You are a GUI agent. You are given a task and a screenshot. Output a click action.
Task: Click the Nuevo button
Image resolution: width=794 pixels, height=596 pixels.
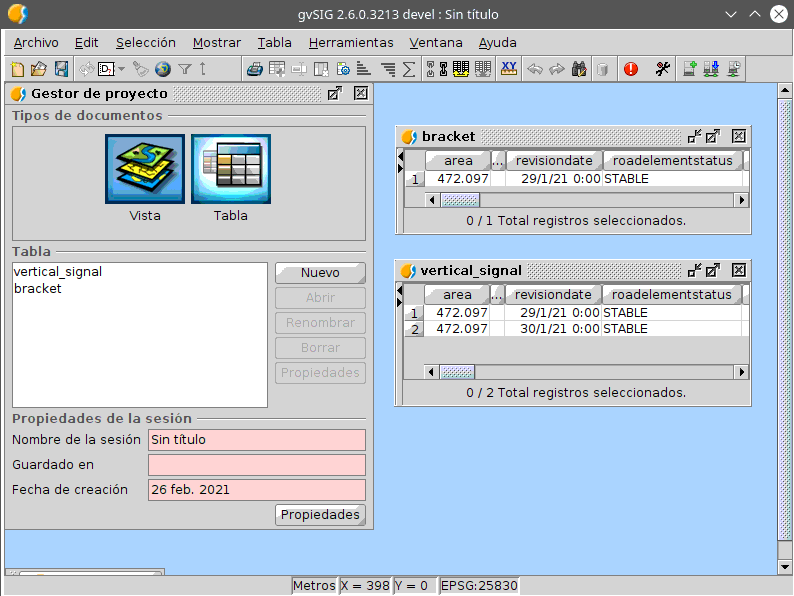point(321,273)
